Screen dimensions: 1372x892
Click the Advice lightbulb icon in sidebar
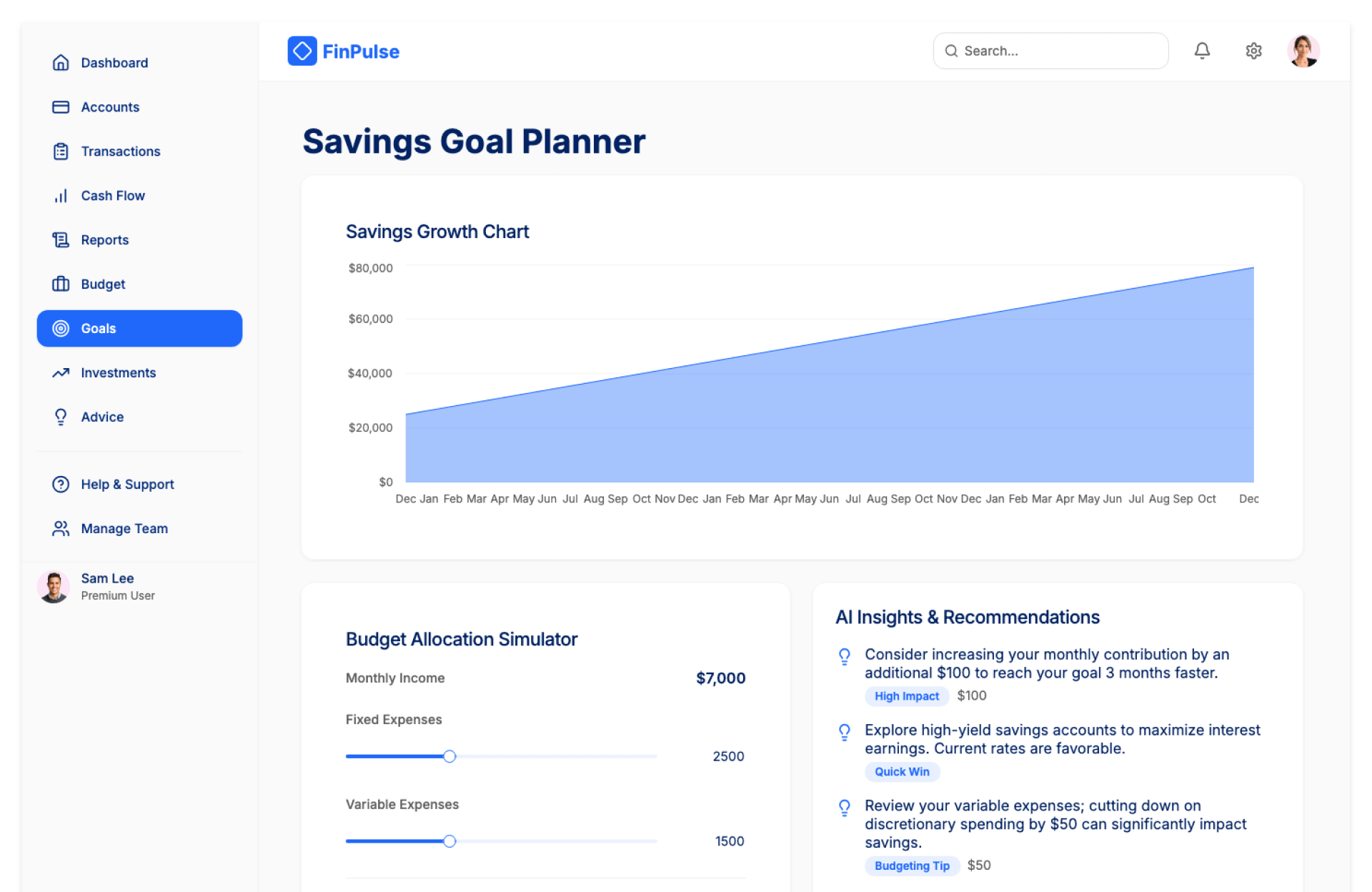point(61,417)
